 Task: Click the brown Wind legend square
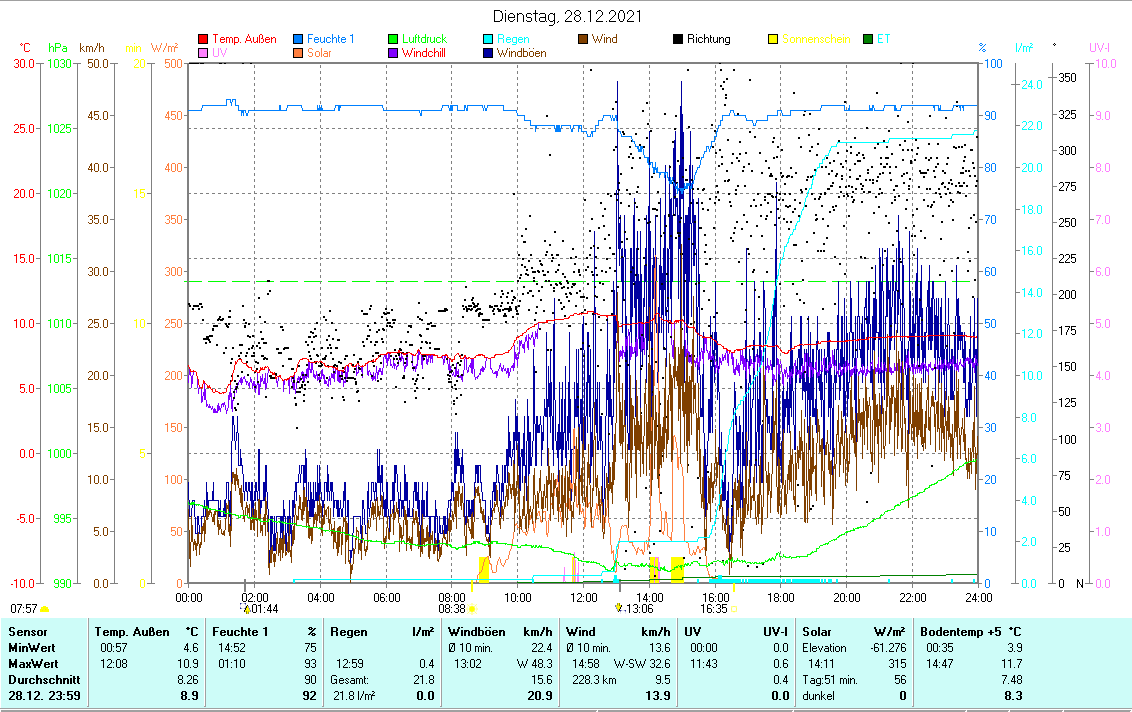click(583, 40)
